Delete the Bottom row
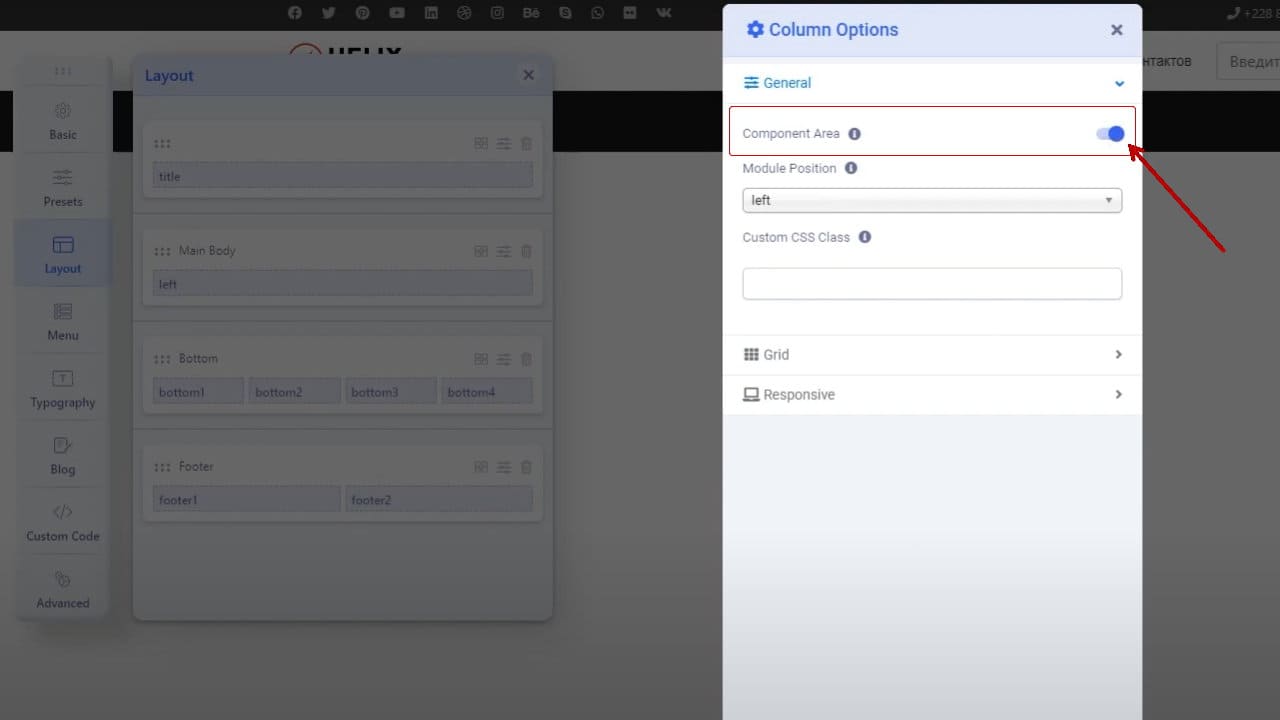The height and width of the screenshot is (720, 1280). (x=526, y=359)
